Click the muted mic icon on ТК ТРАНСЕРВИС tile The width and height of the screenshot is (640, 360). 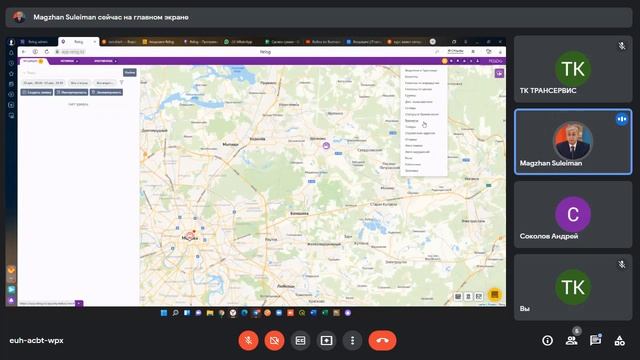pos(622,46)
